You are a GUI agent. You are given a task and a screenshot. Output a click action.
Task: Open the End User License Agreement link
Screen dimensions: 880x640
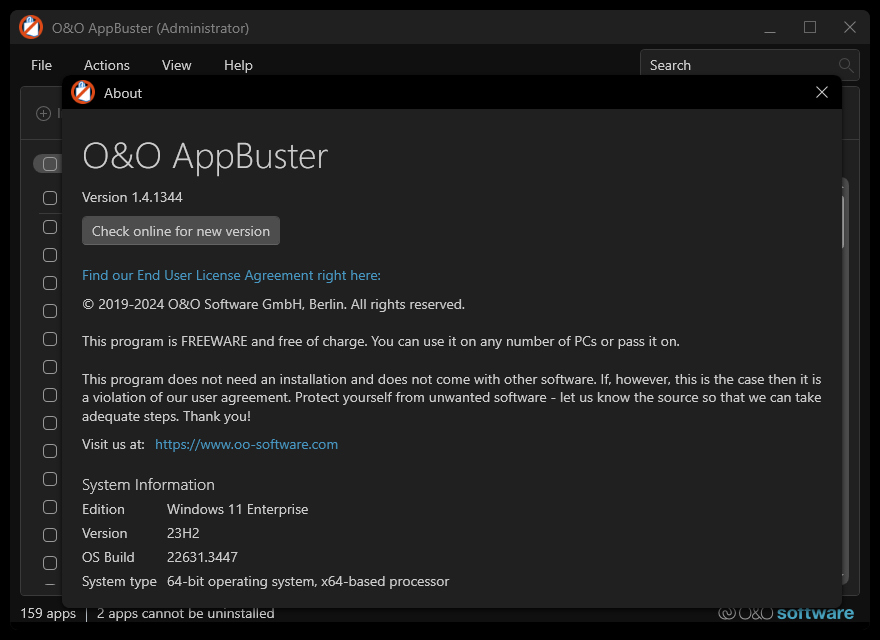point(231,275)
